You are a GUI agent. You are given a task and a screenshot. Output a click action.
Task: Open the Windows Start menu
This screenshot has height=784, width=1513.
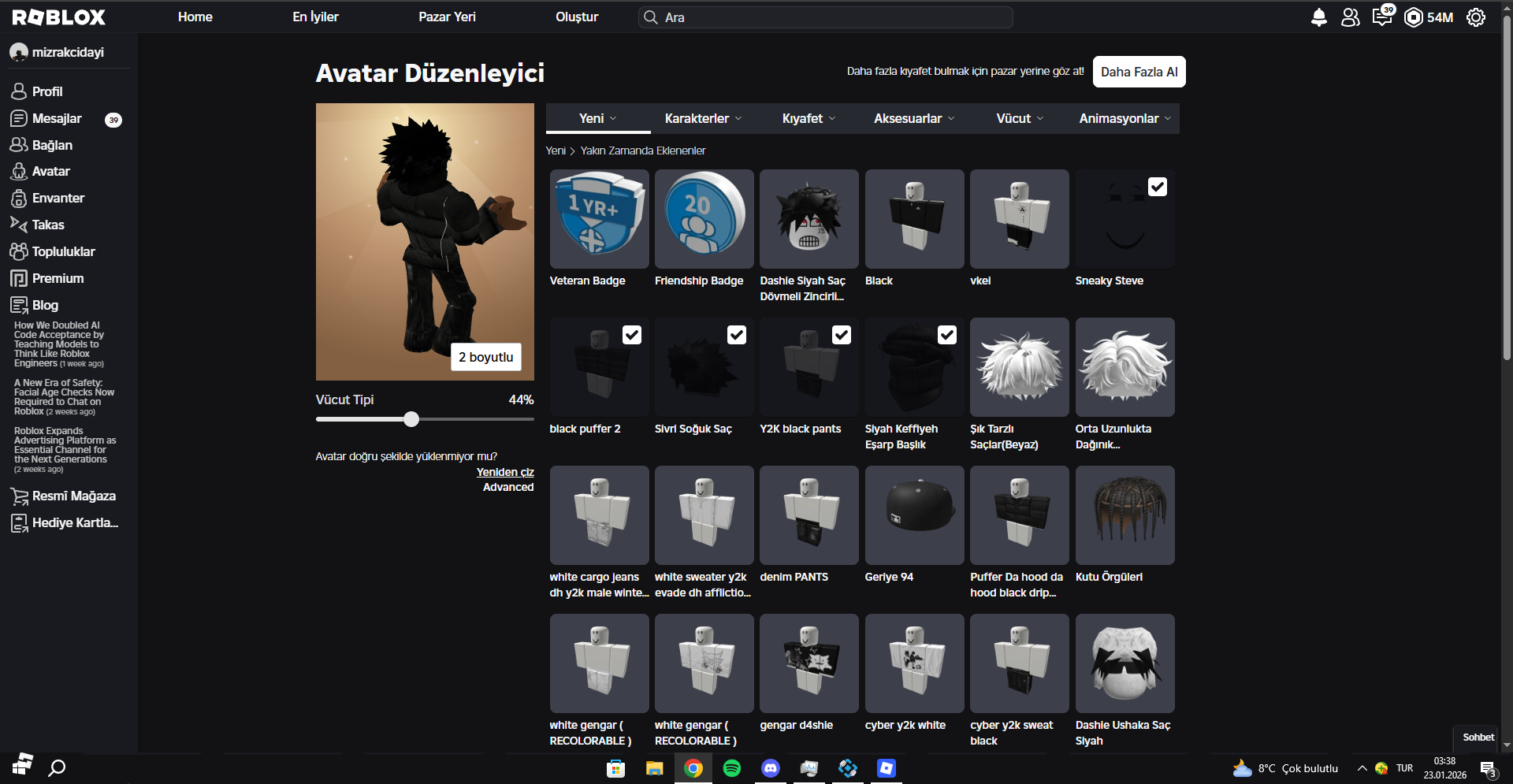(x=22, y=767)
